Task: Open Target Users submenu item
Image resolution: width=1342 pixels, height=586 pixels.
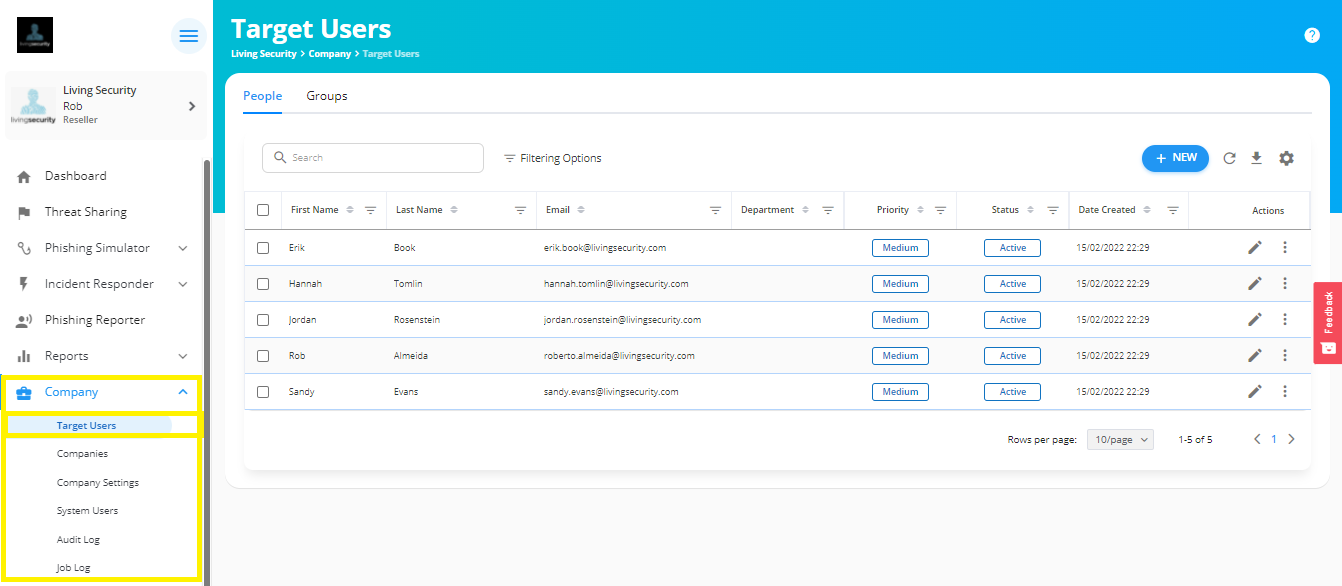Action: click(86, 426)
